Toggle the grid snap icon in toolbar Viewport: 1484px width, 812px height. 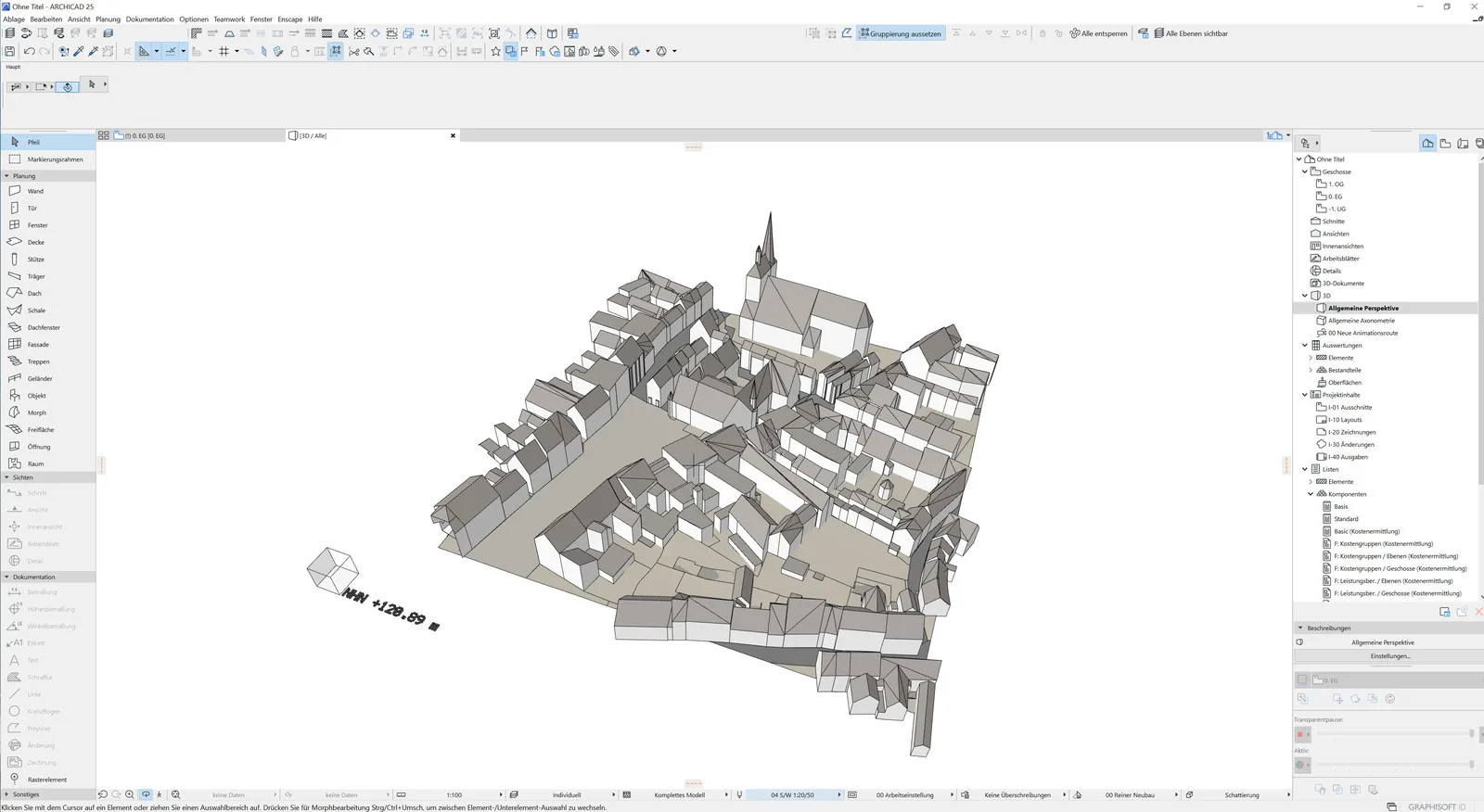(x=224, y=51)
